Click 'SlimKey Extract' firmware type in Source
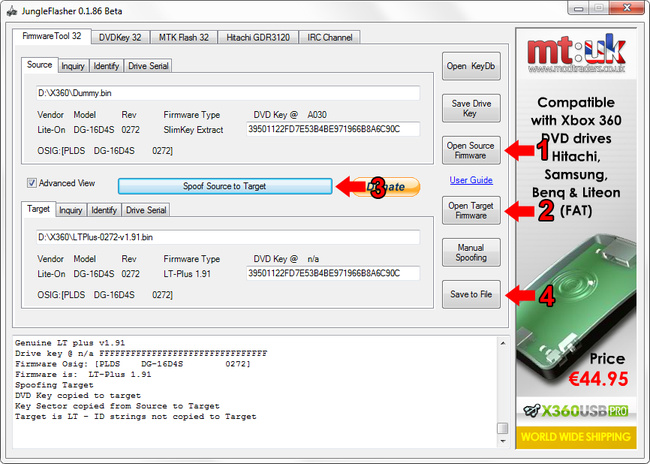Screen dimensions: 650x464 [193, 130]
